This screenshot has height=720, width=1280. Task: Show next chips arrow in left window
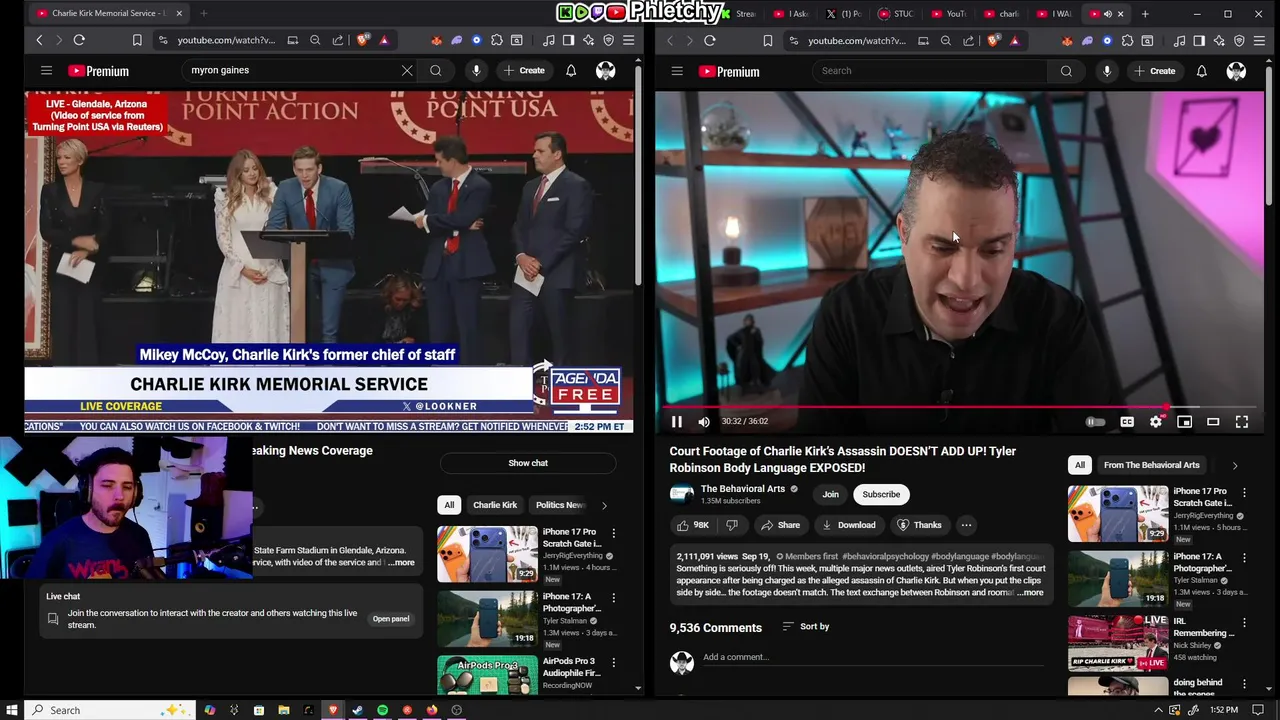tap(604, 505)
